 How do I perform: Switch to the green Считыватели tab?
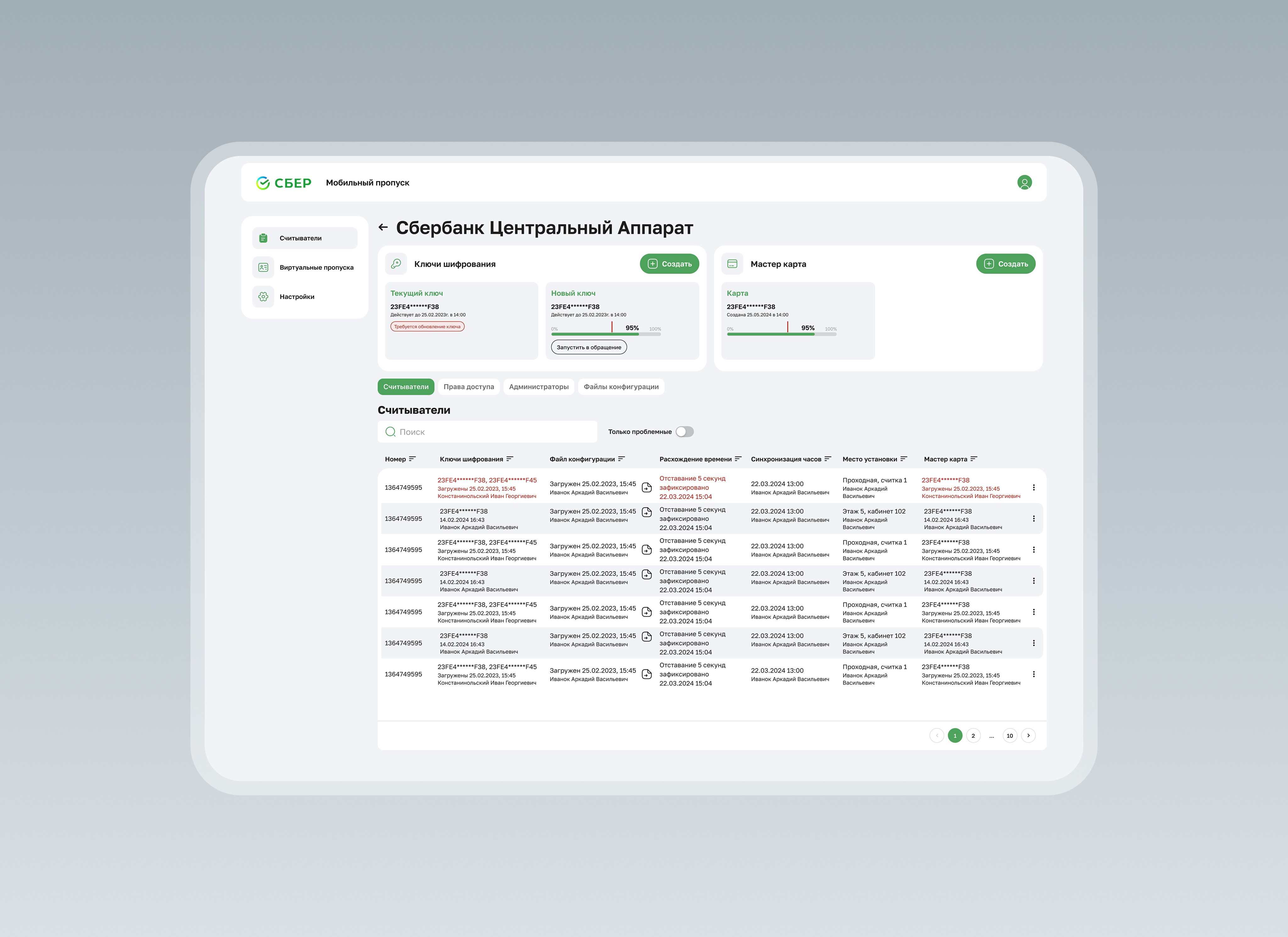click(405, 387)
